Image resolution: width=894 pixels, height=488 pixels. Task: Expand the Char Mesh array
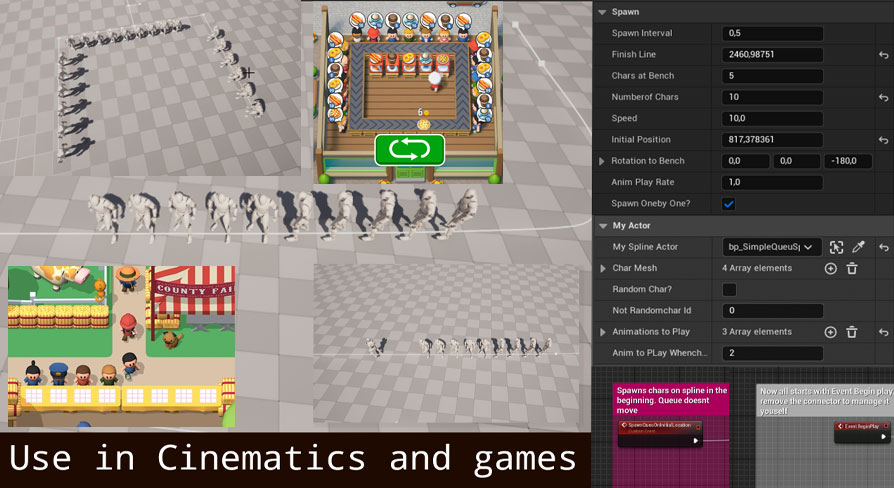tap(603, 269)
